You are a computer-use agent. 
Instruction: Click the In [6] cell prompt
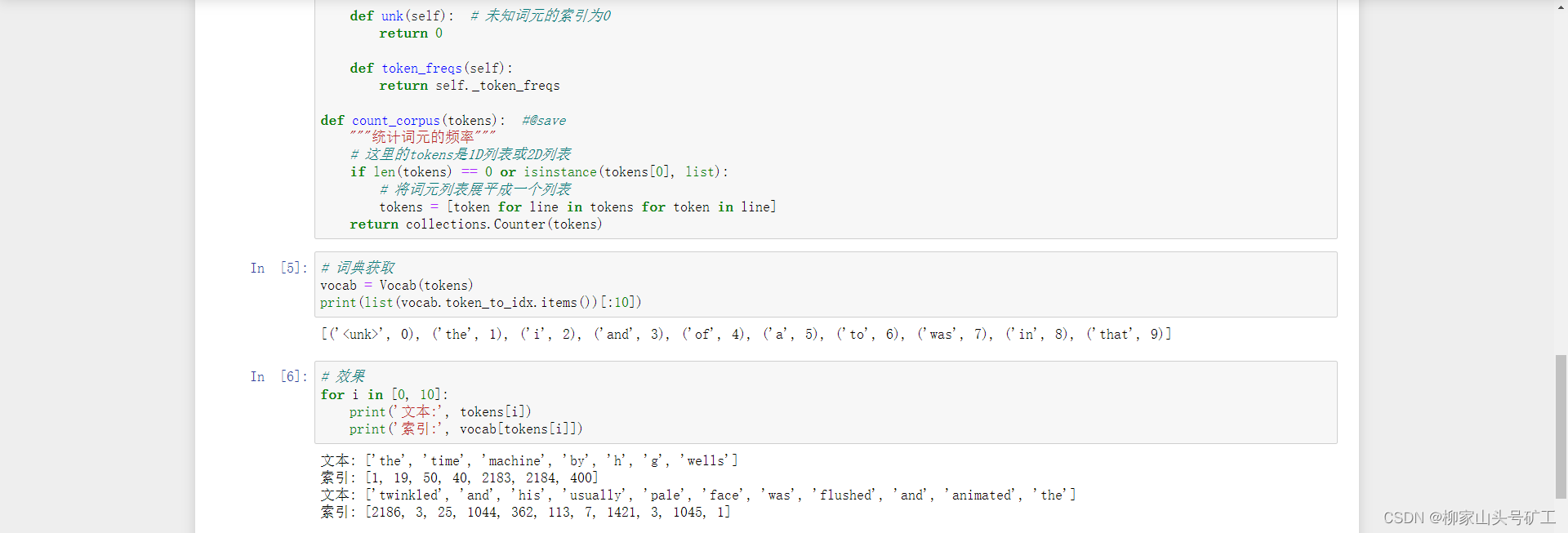click(278, 376)
